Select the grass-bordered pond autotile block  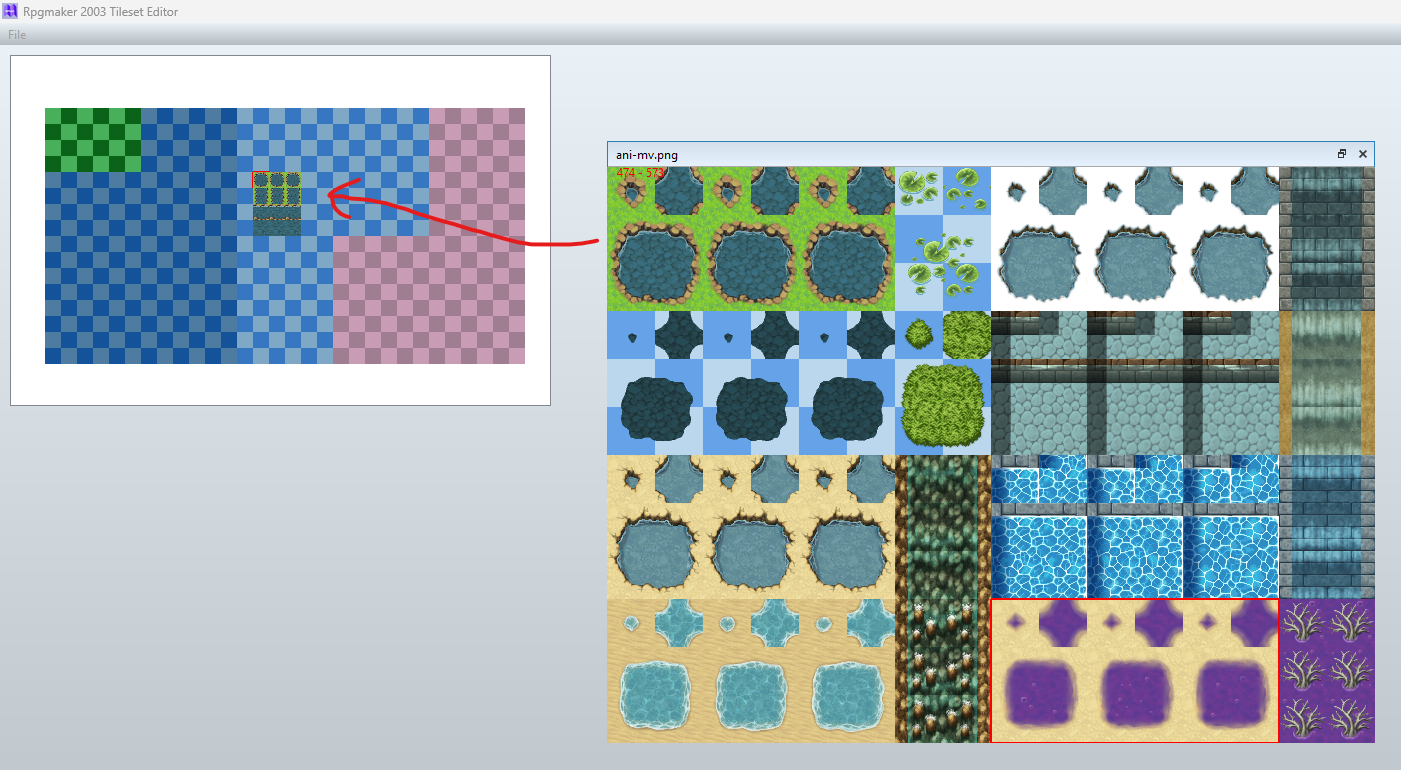751,239
